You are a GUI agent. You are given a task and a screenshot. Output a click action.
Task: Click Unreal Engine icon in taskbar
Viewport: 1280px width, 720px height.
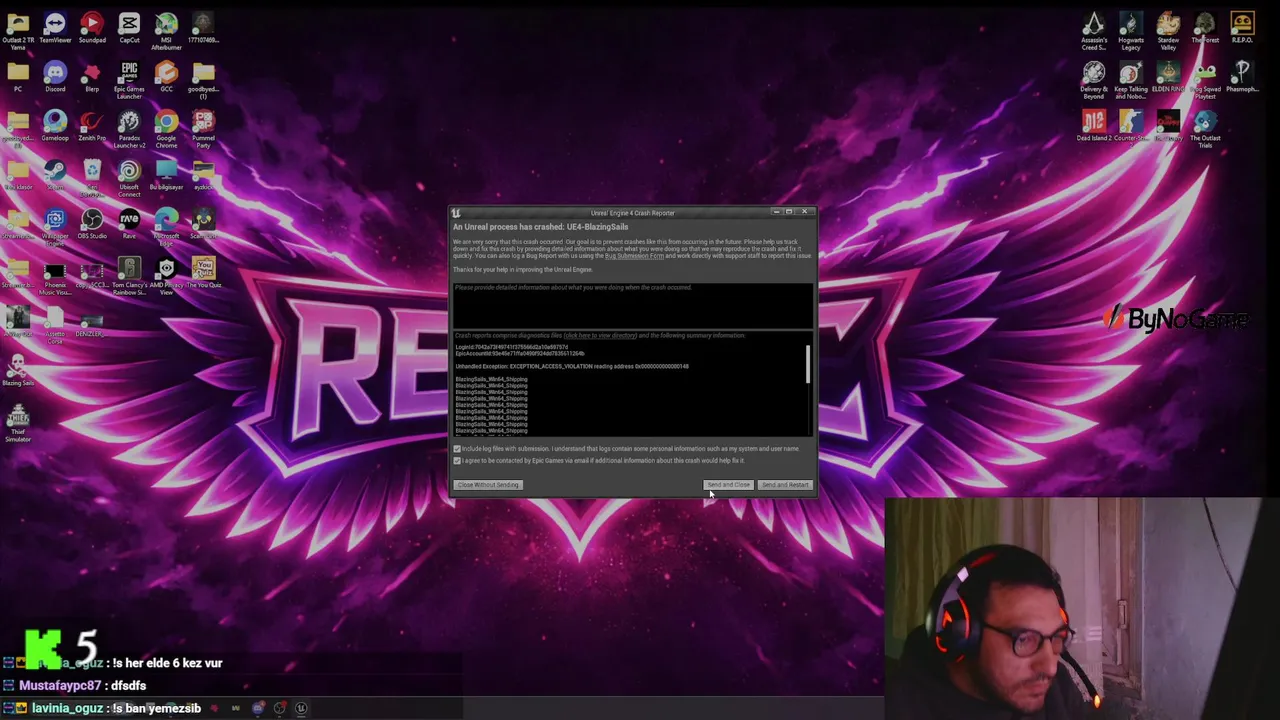point(301,709)
